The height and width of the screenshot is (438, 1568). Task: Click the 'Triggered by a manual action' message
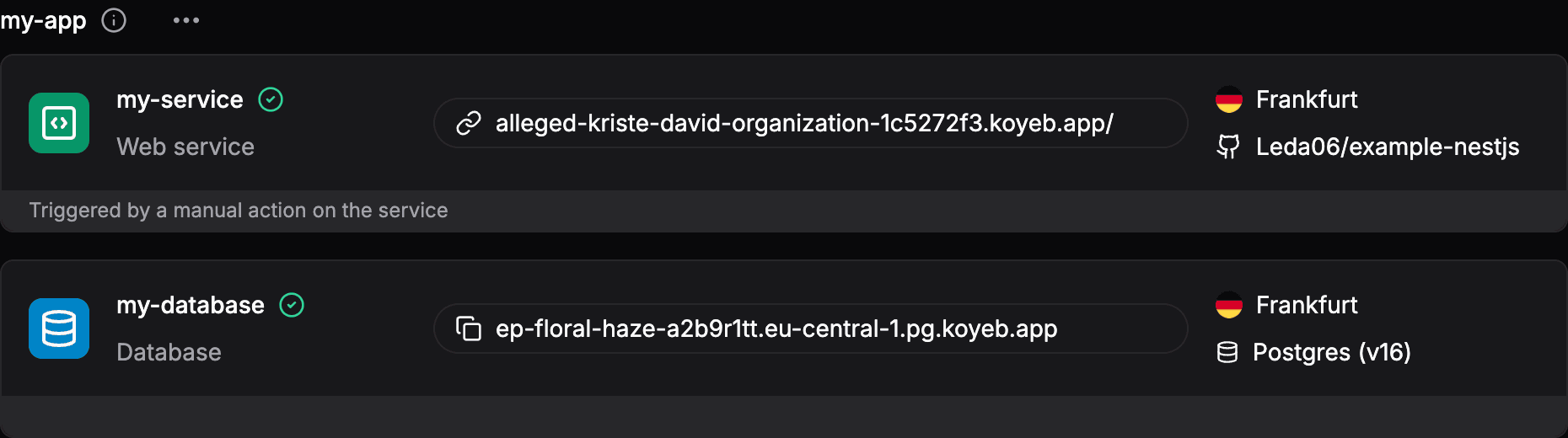click(239, 211)
